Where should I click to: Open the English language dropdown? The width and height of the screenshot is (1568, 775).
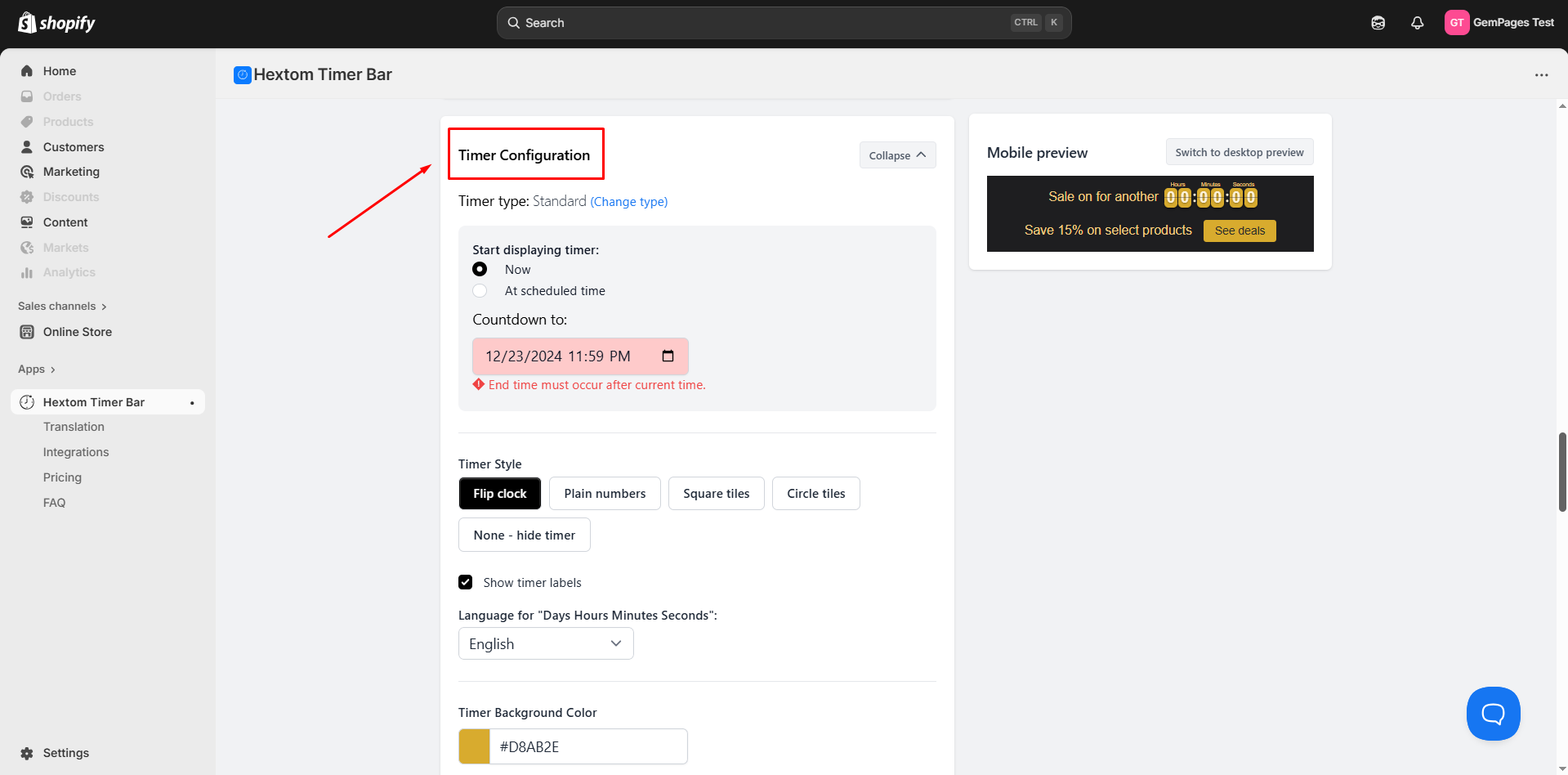point(546,644)
